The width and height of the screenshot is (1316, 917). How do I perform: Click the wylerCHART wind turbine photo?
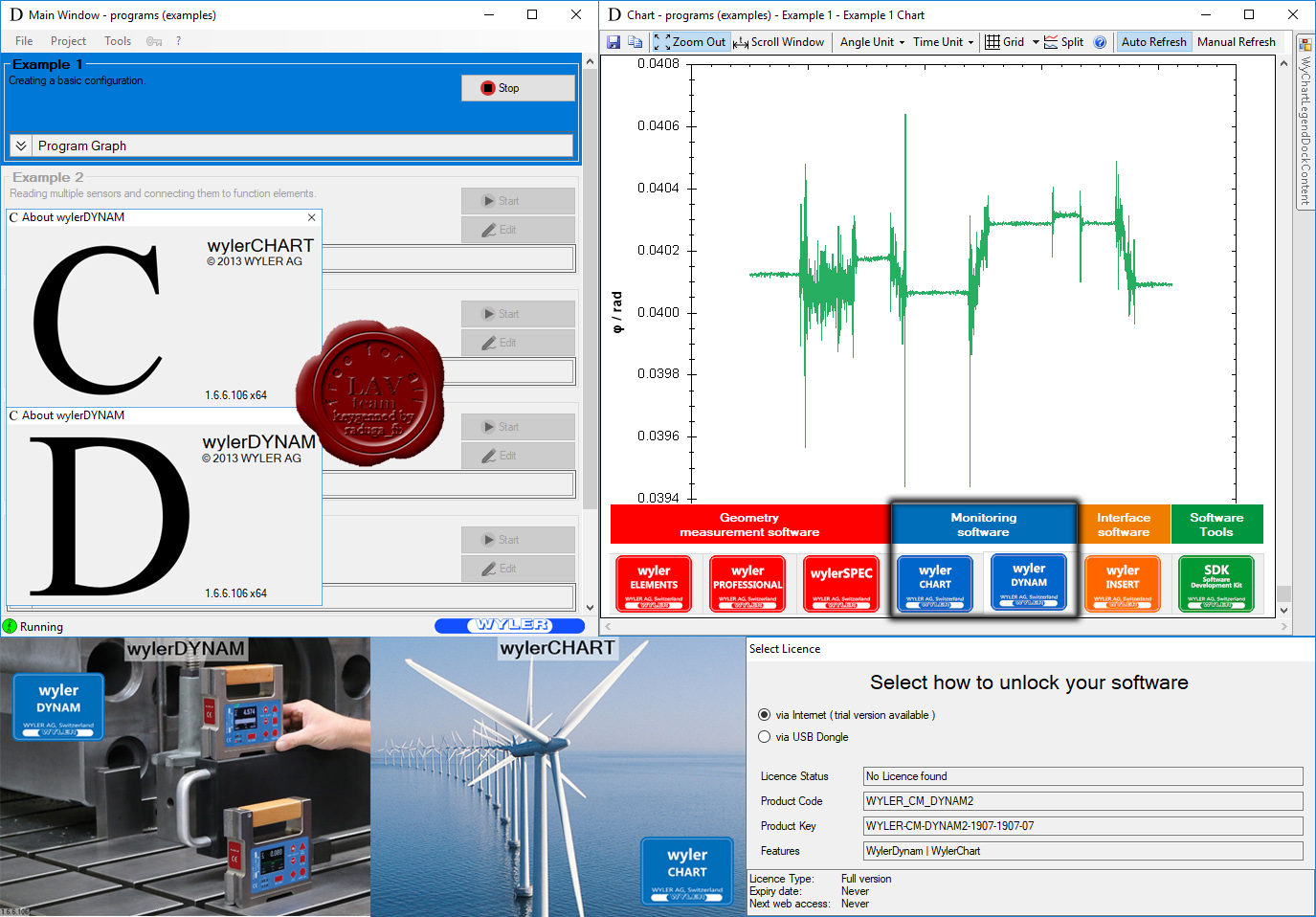558,776
